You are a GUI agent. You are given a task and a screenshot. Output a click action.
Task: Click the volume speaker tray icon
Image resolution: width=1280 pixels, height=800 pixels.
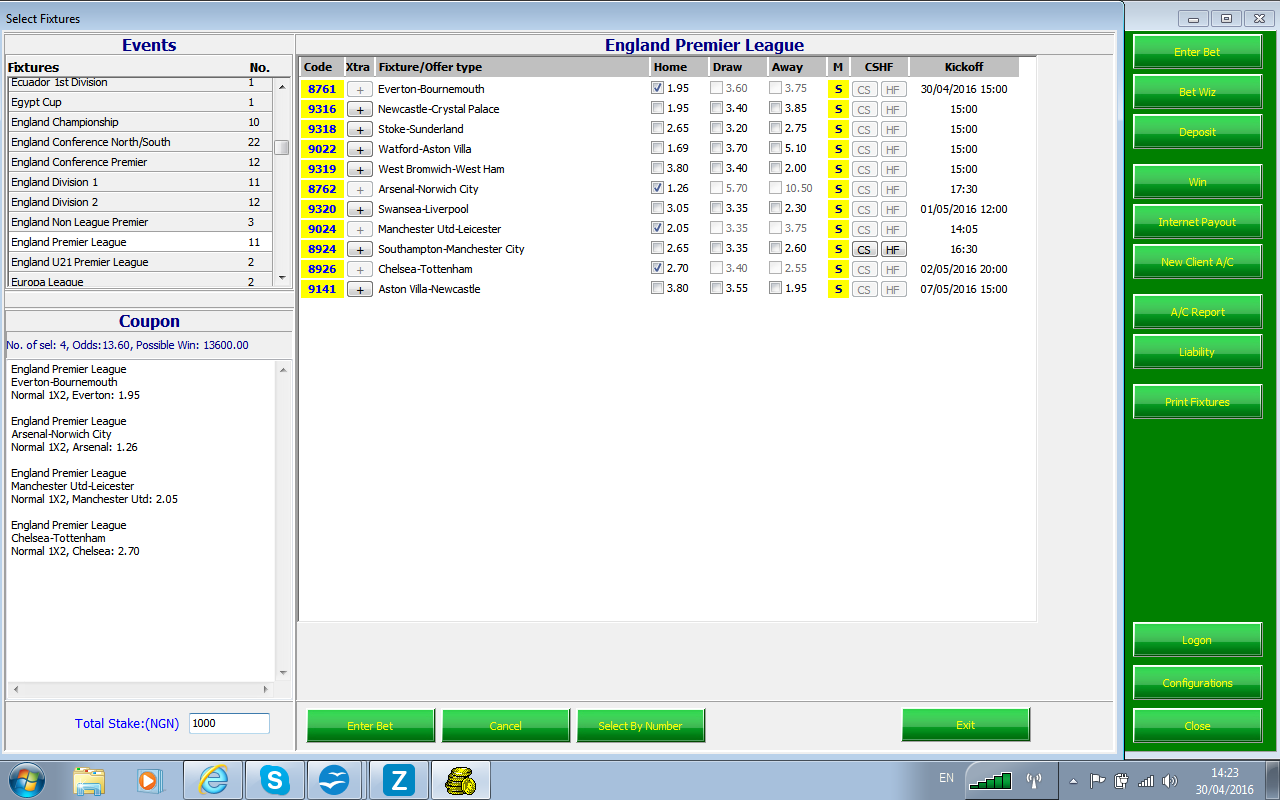(x=1171, y=780)
